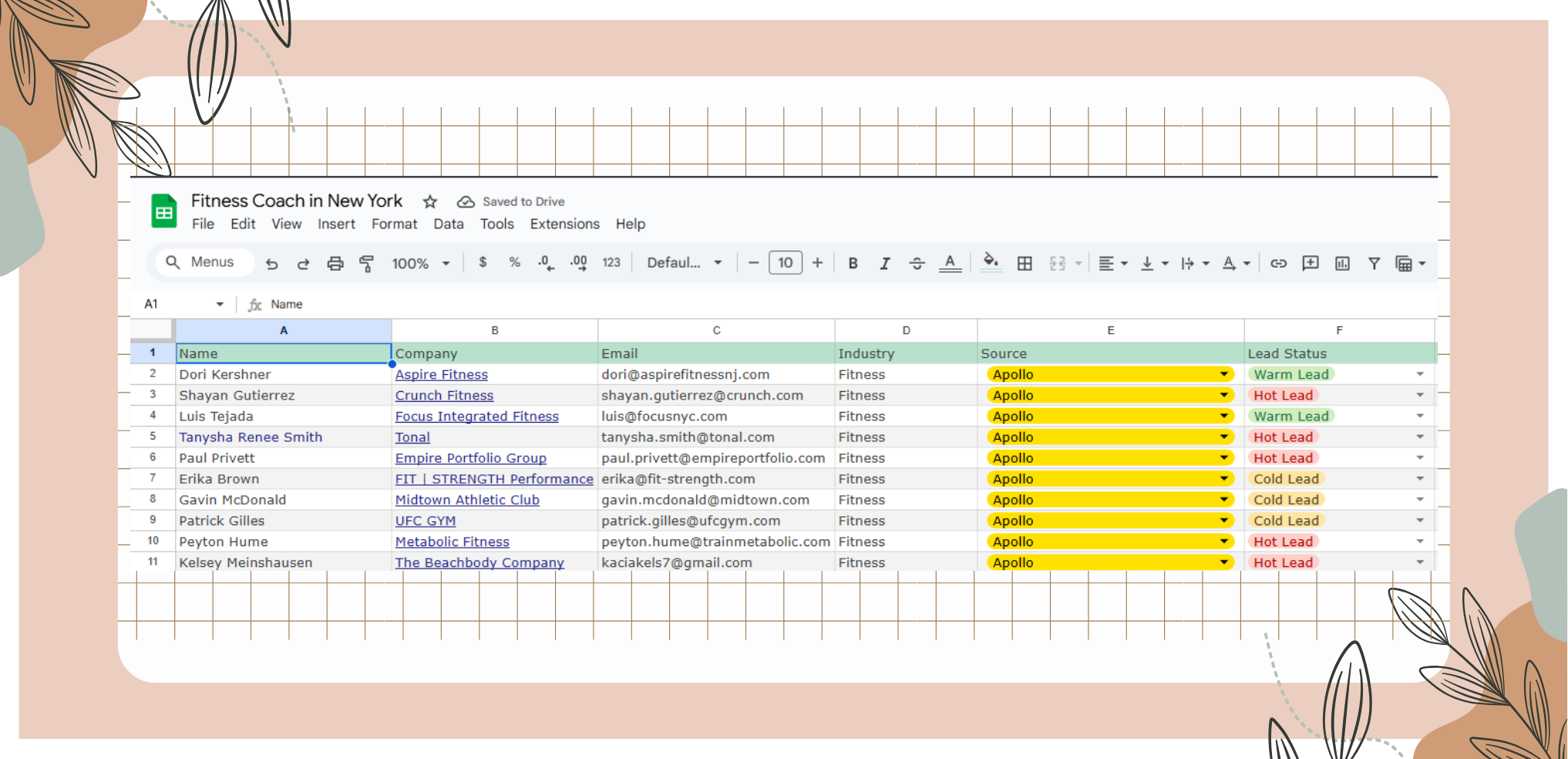Open the Insert menu
The width and height of the screenshot is (1568, 759).
tap(336, 224)
